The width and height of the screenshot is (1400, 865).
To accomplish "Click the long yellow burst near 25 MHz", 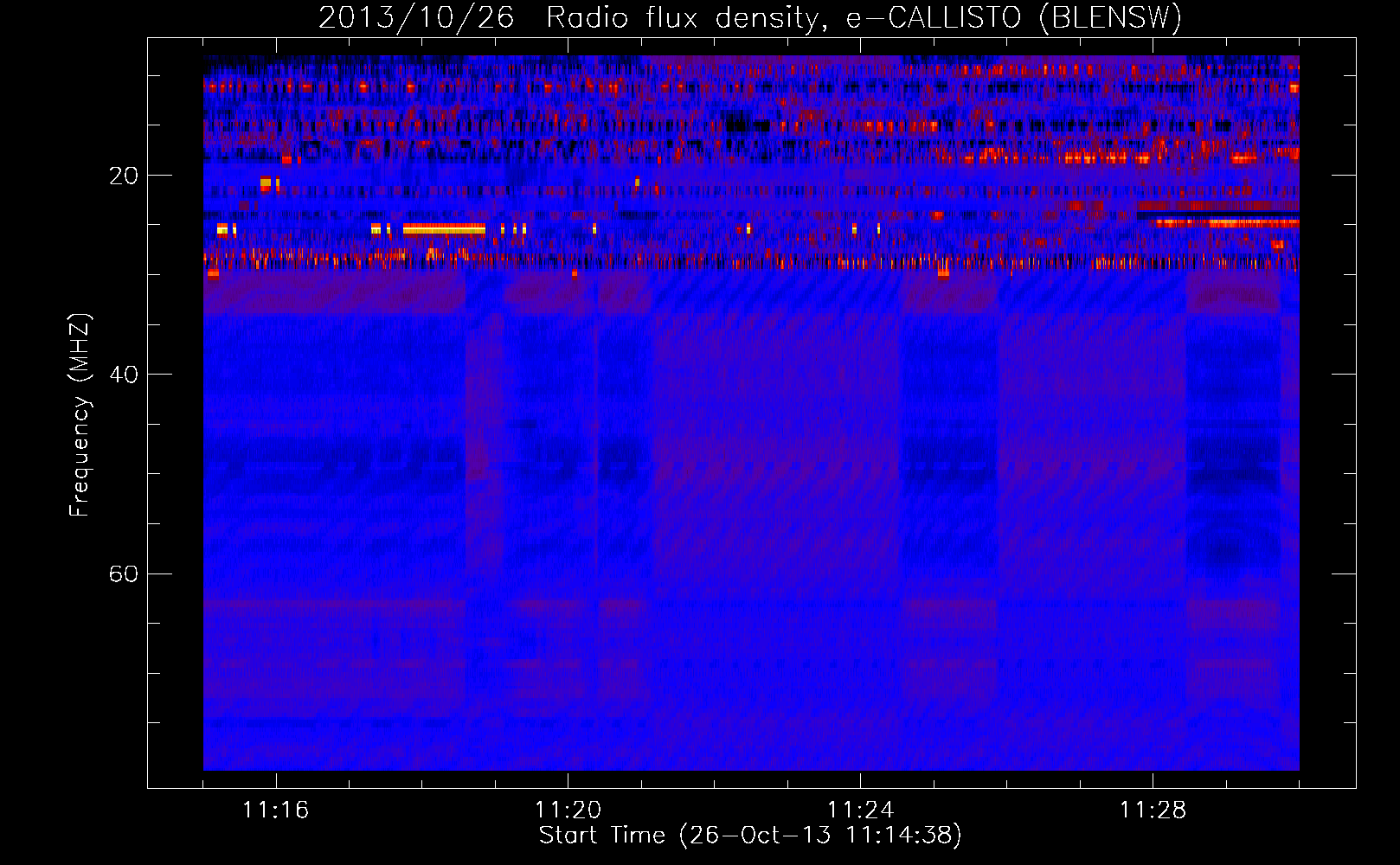I will [x=444, y=229].
